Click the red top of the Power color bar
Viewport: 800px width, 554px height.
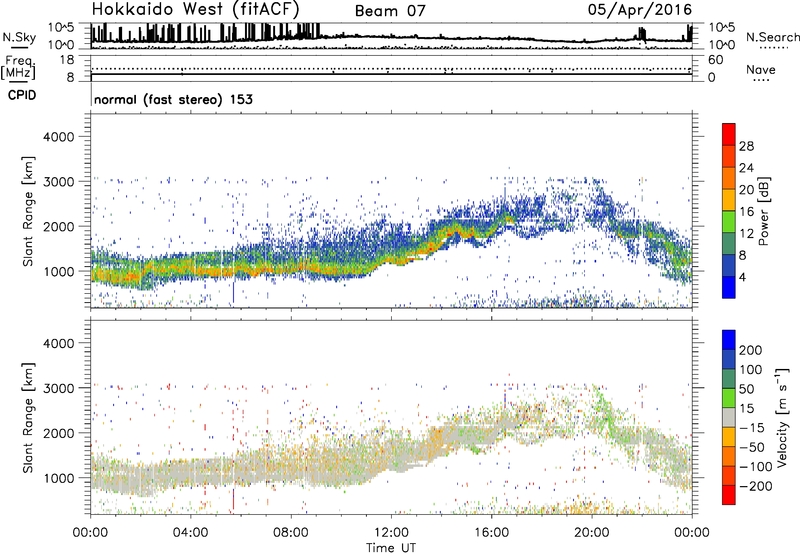[x=729, y=134]
